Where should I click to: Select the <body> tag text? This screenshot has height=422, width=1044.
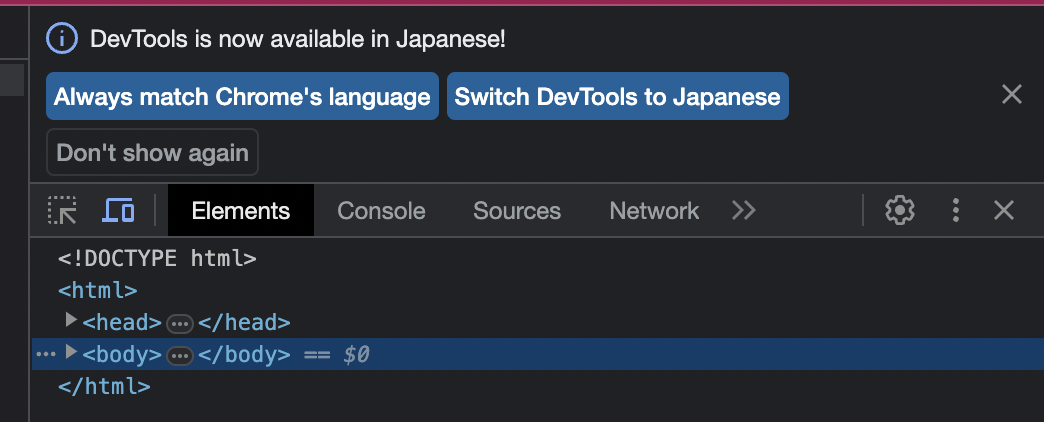click(x=123, y=354)
